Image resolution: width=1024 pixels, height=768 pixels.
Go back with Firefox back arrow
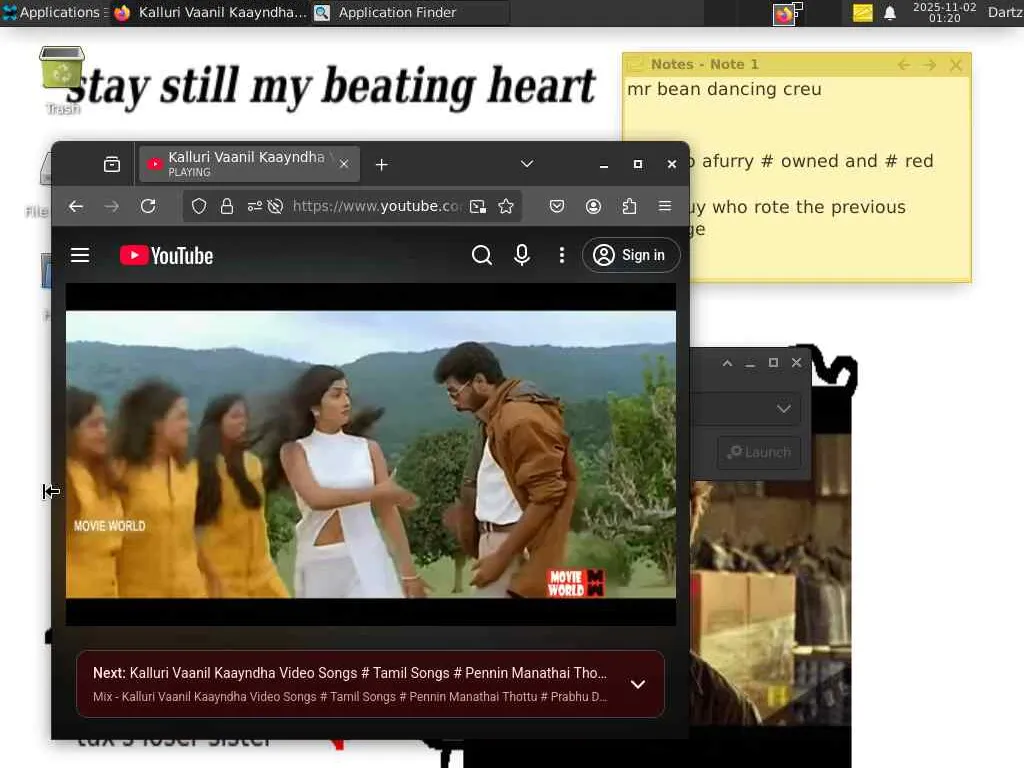[x=76, y=206]
